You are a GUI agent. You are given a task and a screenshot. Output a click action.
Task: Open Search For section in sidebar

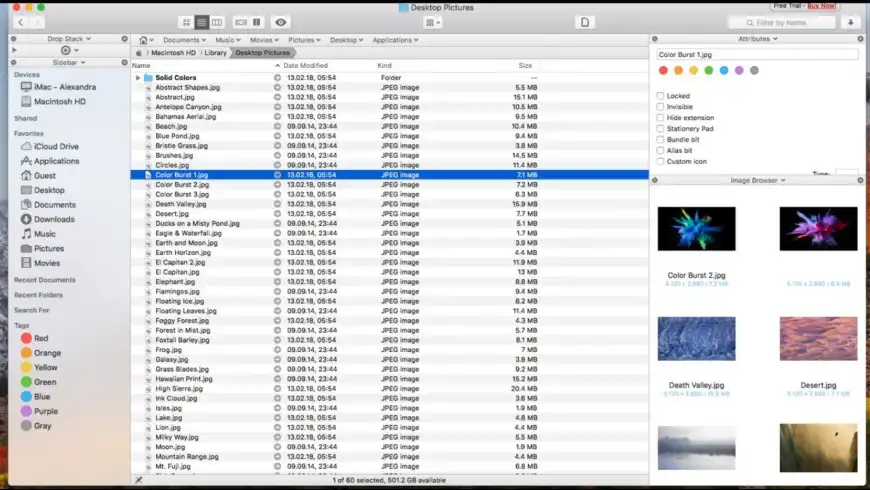(x=32, y=310)
